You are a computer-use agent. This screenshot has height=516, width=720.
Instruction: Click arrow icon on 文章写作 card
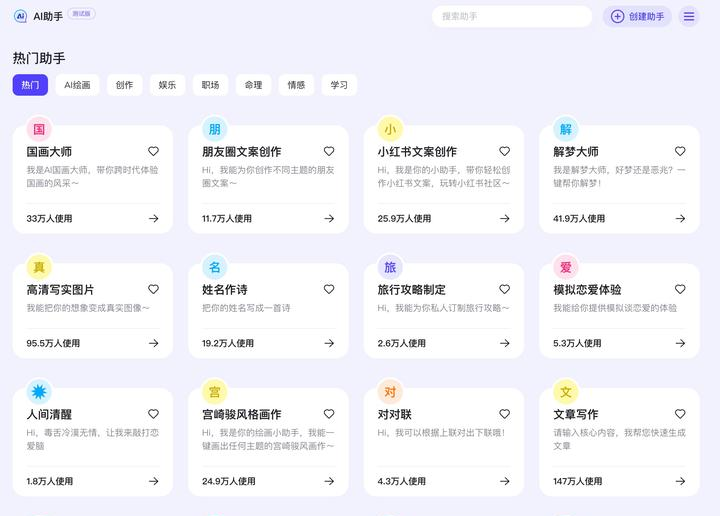(680, 481)
